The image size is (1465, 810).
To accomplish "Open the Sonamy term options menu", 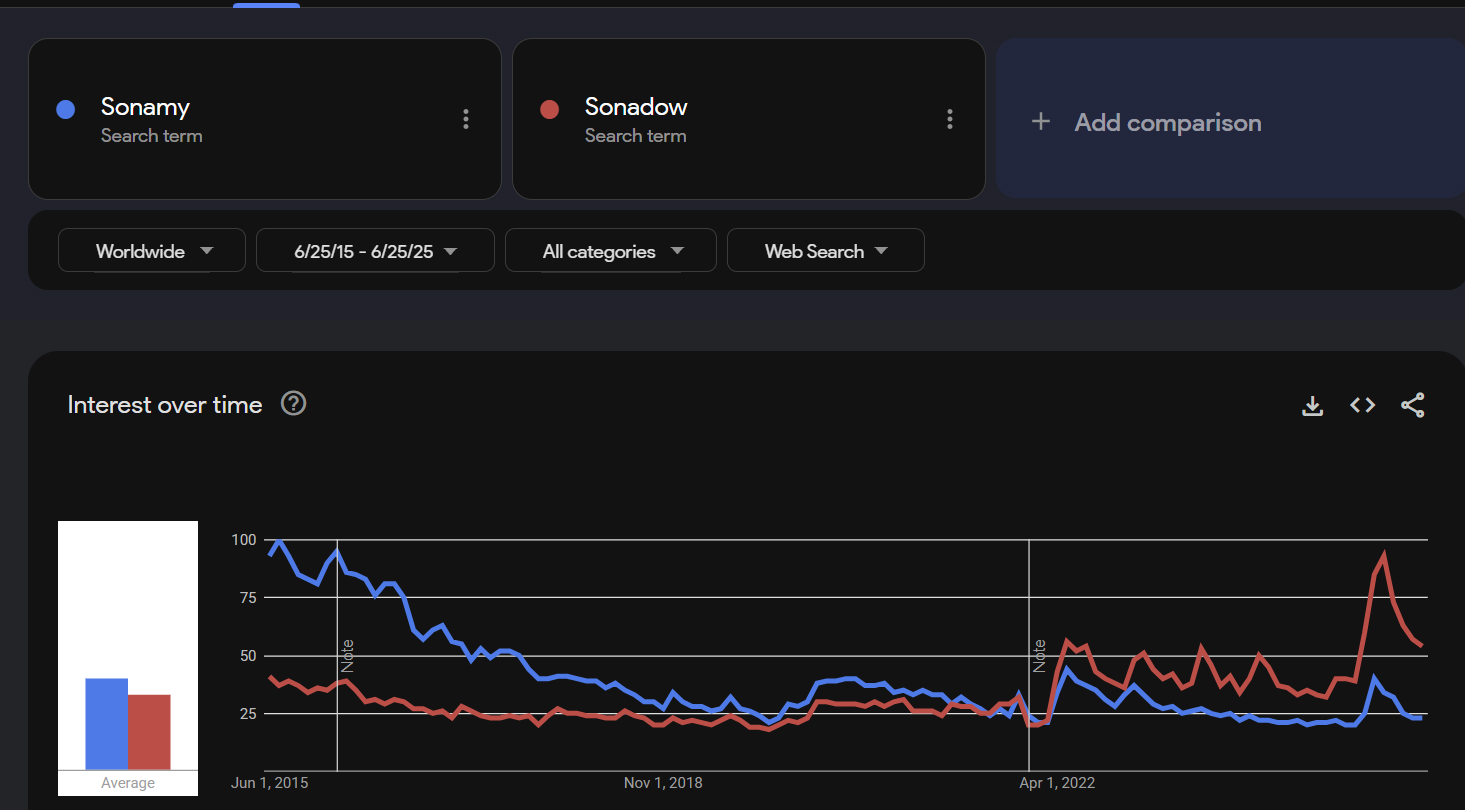I will [465, 119].
